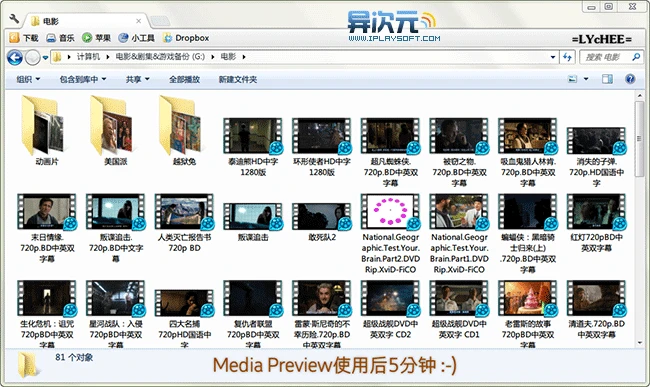Open the 共享 menu
The width and height of the screenshot is (650, 387).
pyautogui.click(x=138, y=79)
